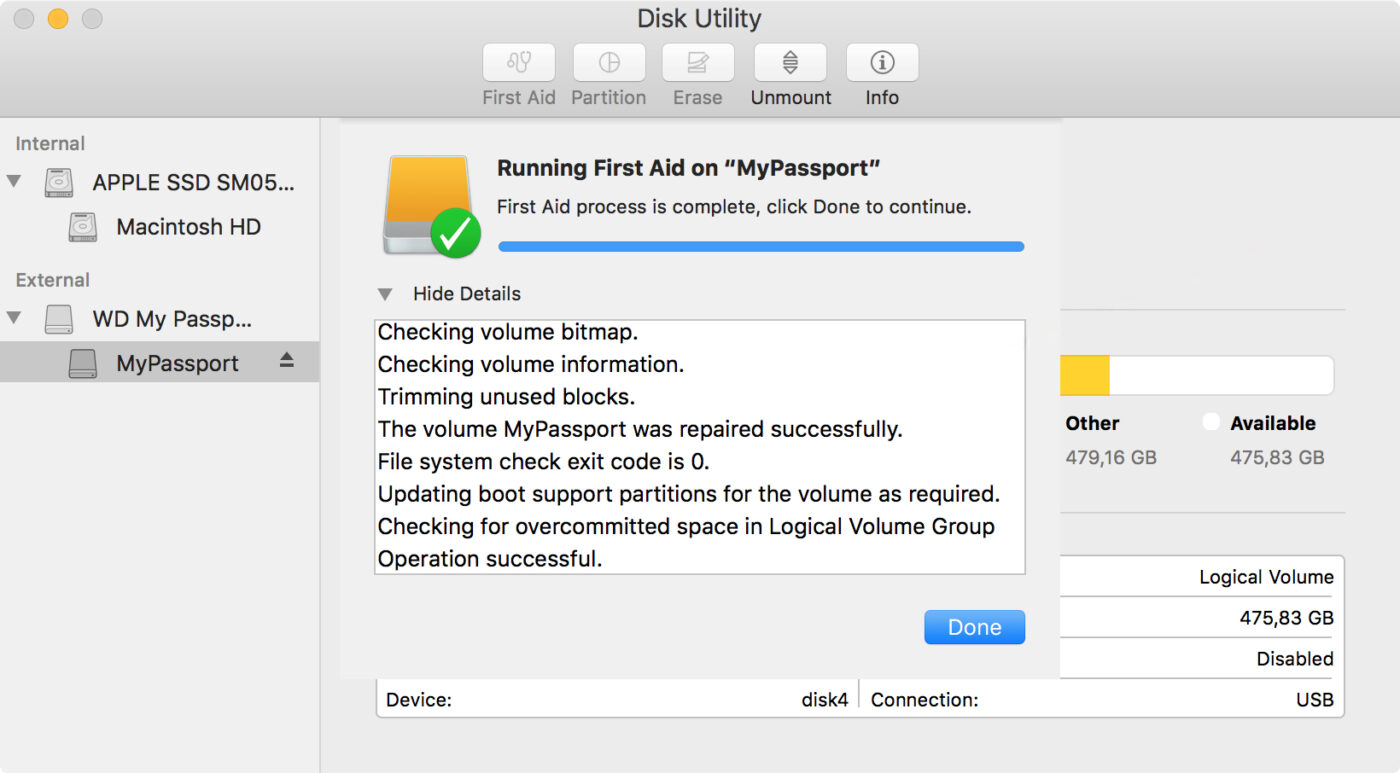Viewport: 1400px width, 773px height.
Task: Click the Available legend indicator
Action: click(x=1211, y=422)
